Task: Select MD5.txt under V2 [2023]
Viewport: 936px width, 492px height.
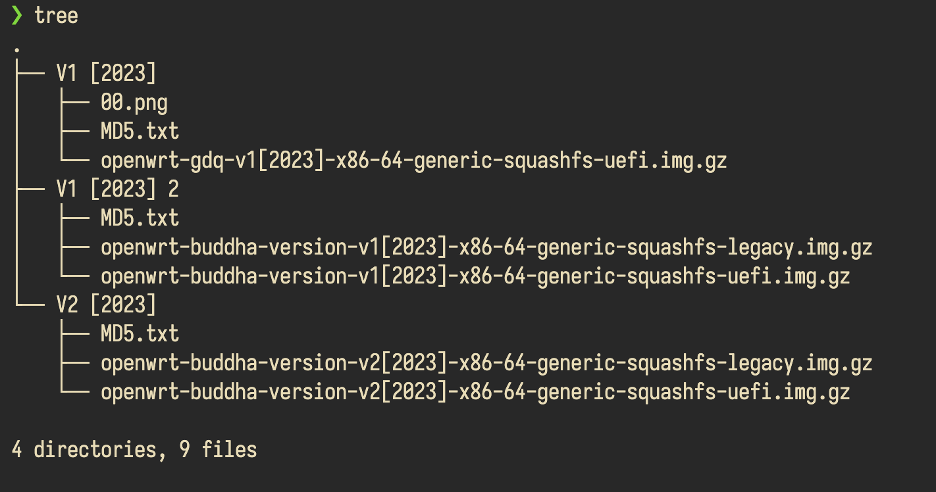Action: [140, 334]
